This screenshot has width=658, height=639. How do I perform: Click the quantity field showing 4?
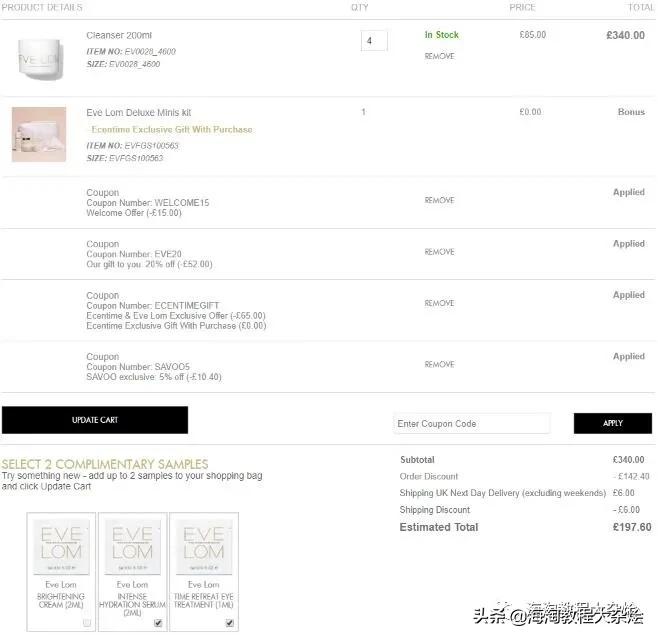(x=374, y=41)
